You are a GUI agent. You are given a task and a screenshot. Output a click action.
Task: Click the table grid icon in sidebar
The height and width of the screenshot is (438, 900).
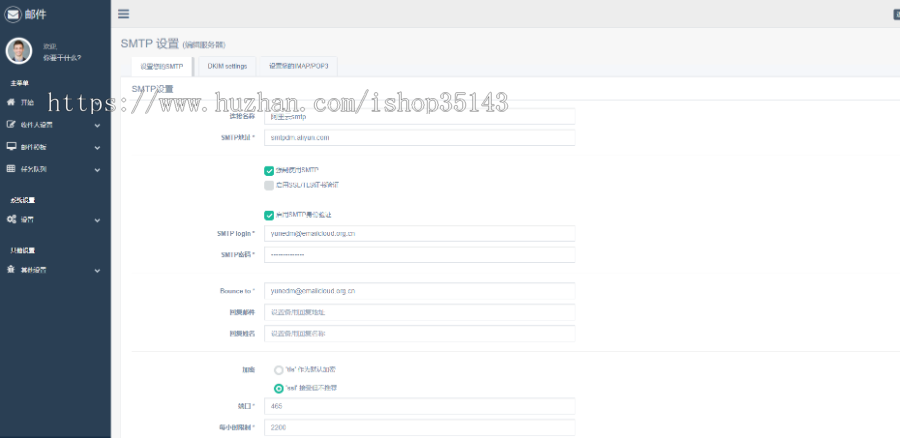tap(11, 169)
